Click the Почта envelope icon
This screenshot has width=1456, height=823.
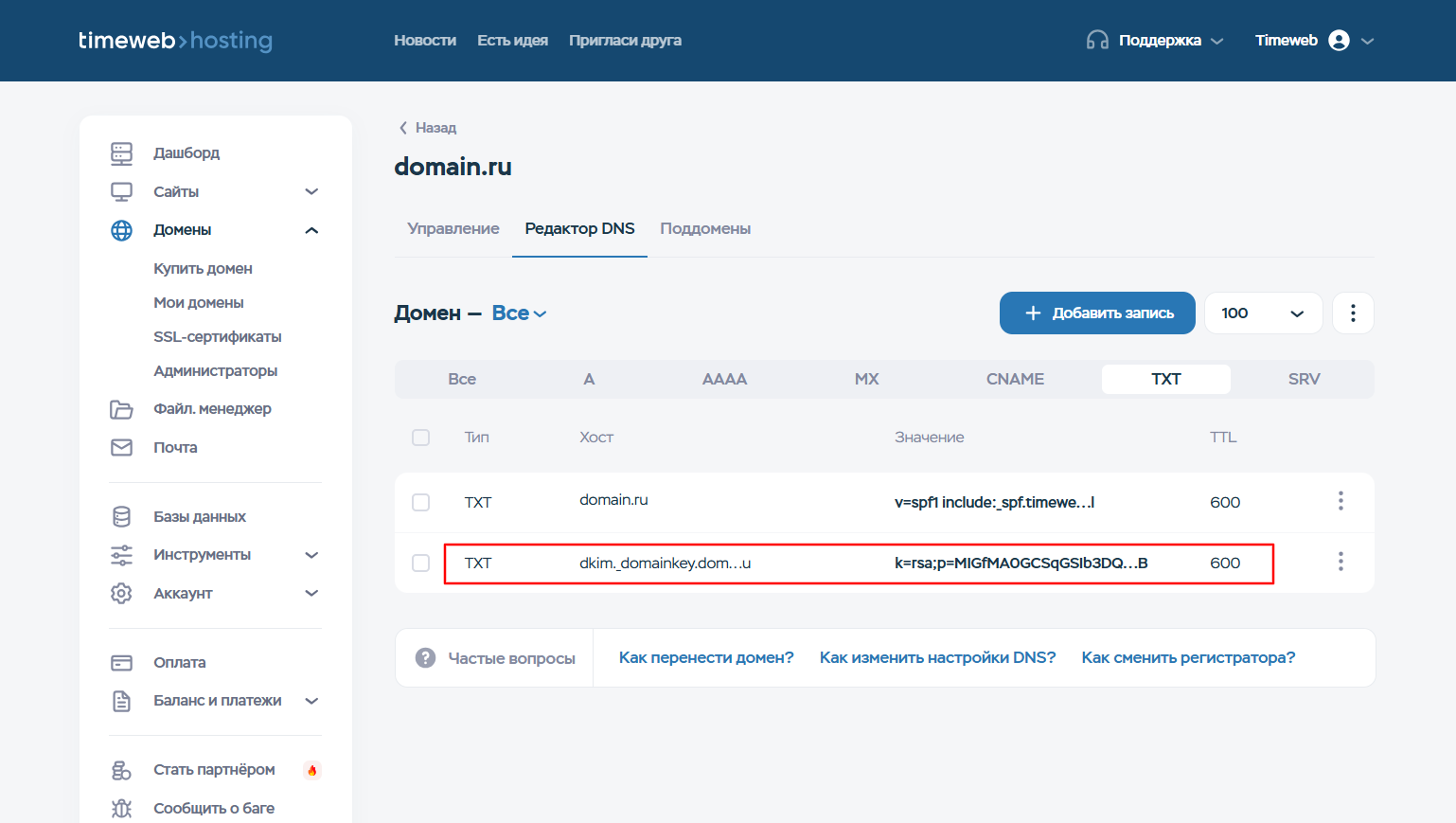pos(121,448)
